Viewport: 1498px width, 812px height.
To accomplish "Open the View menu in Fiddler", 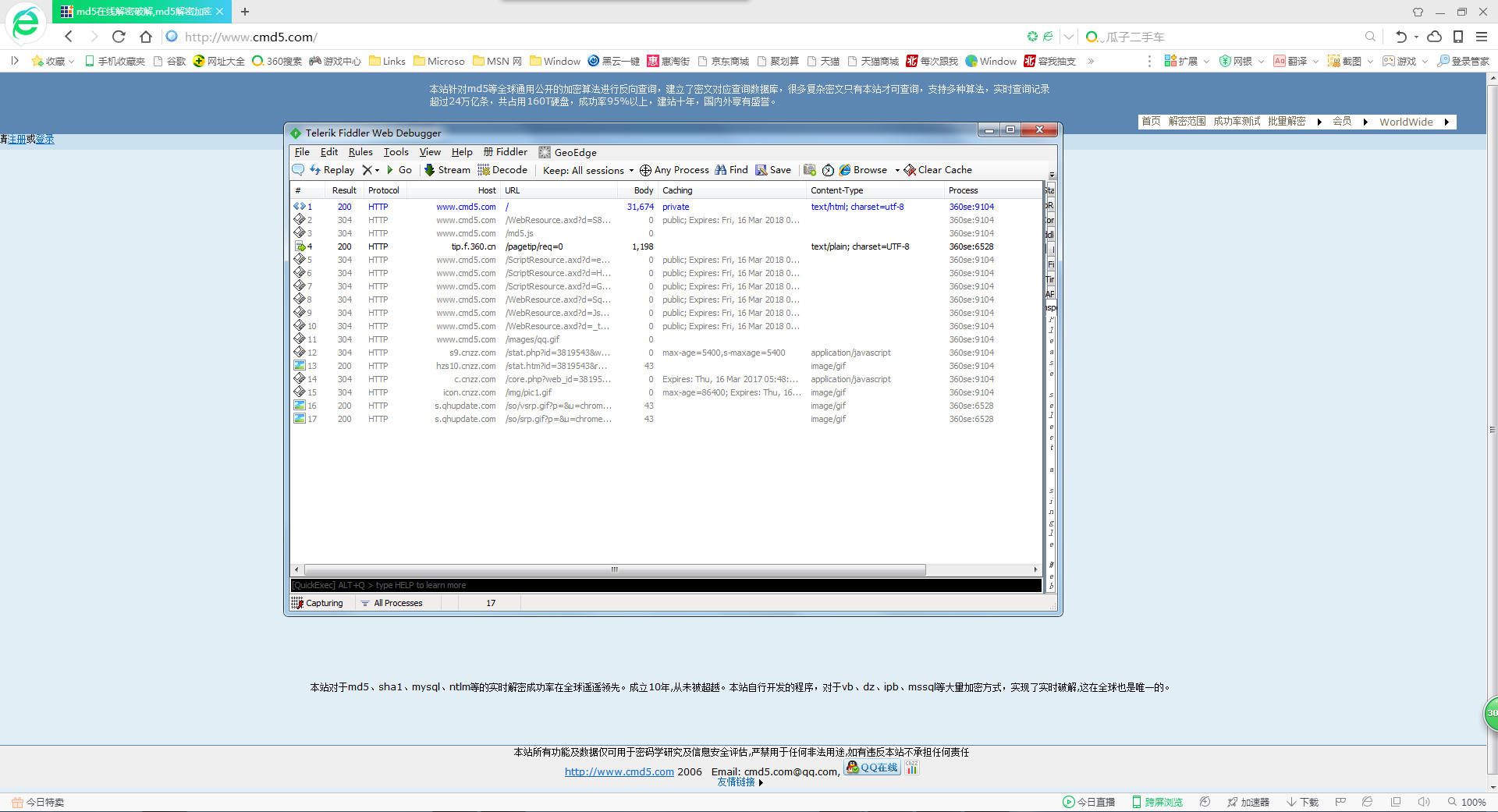I will pyautogui.click(x=430, y=152).
